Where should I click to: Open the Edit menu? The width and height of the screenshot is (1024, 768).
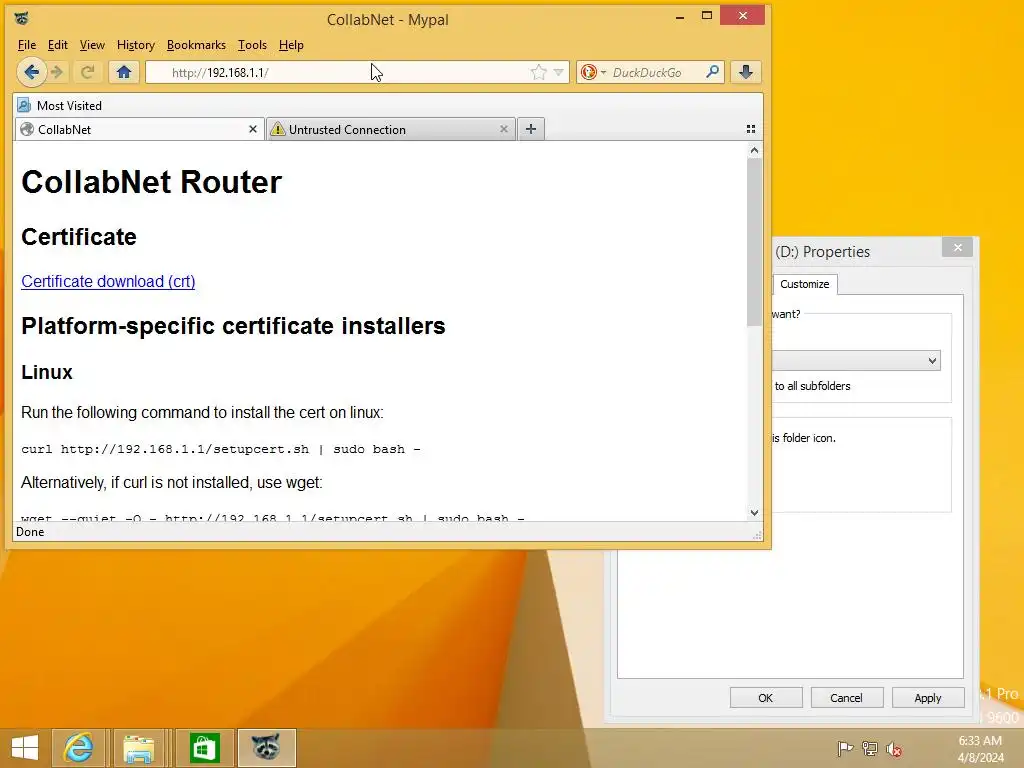(57, 45)
